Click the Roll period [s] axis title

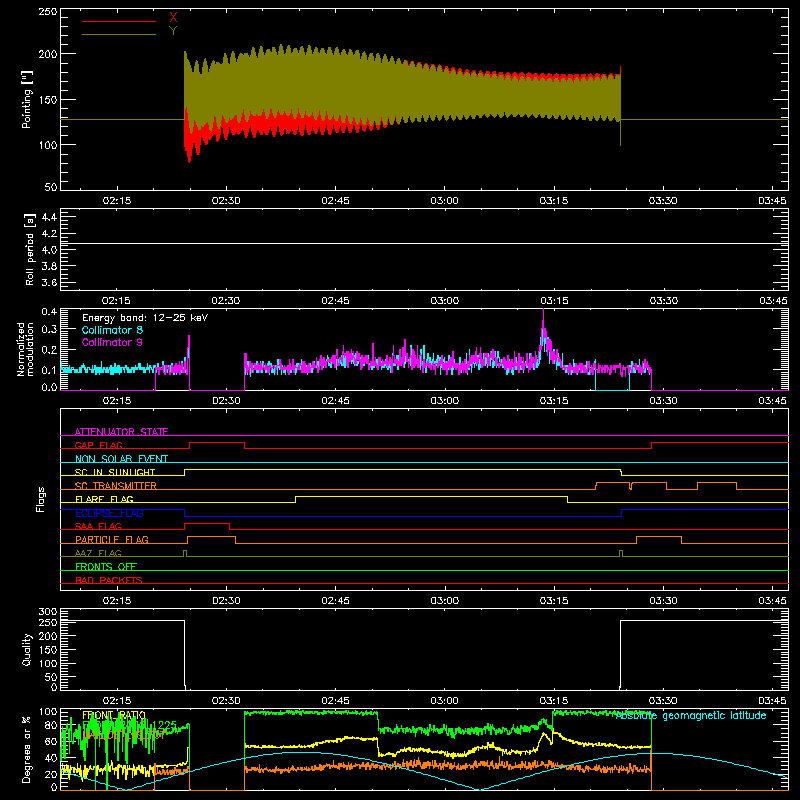pyautogui.click(x=29, y=249)
